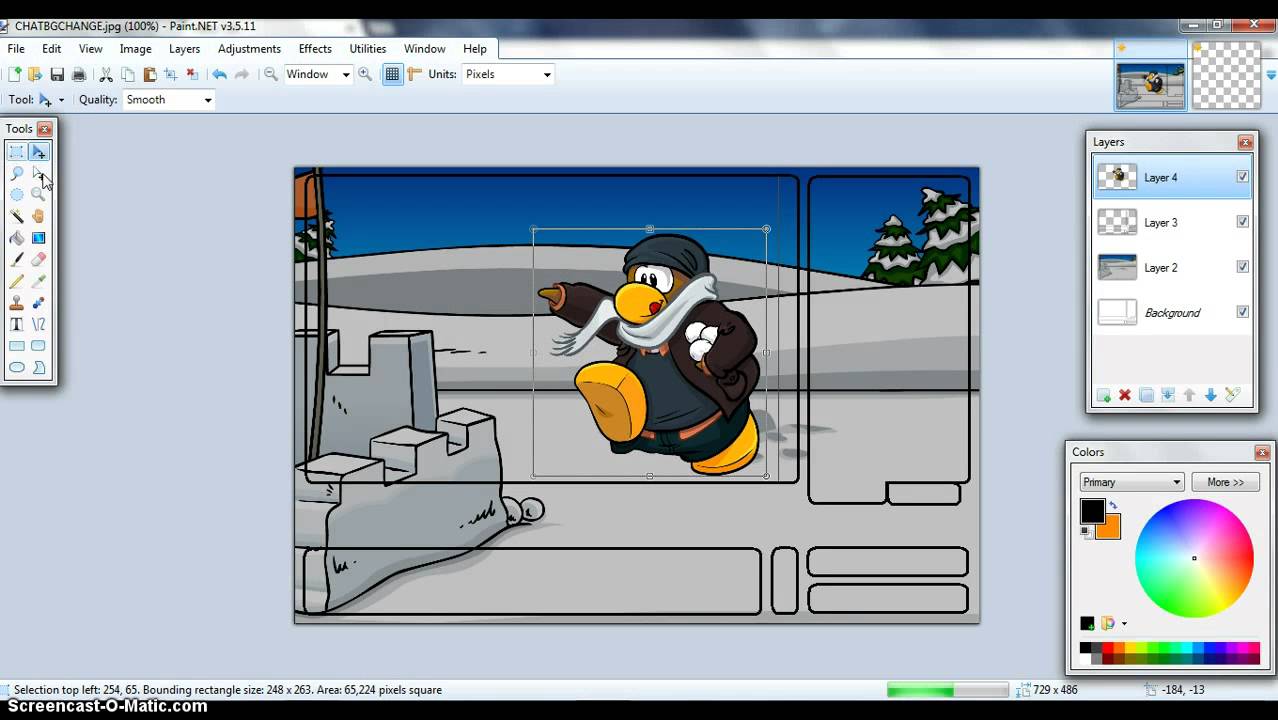The image size is (1278, 720).
Task: Delete layer with red X icon
Action: 1125,395
